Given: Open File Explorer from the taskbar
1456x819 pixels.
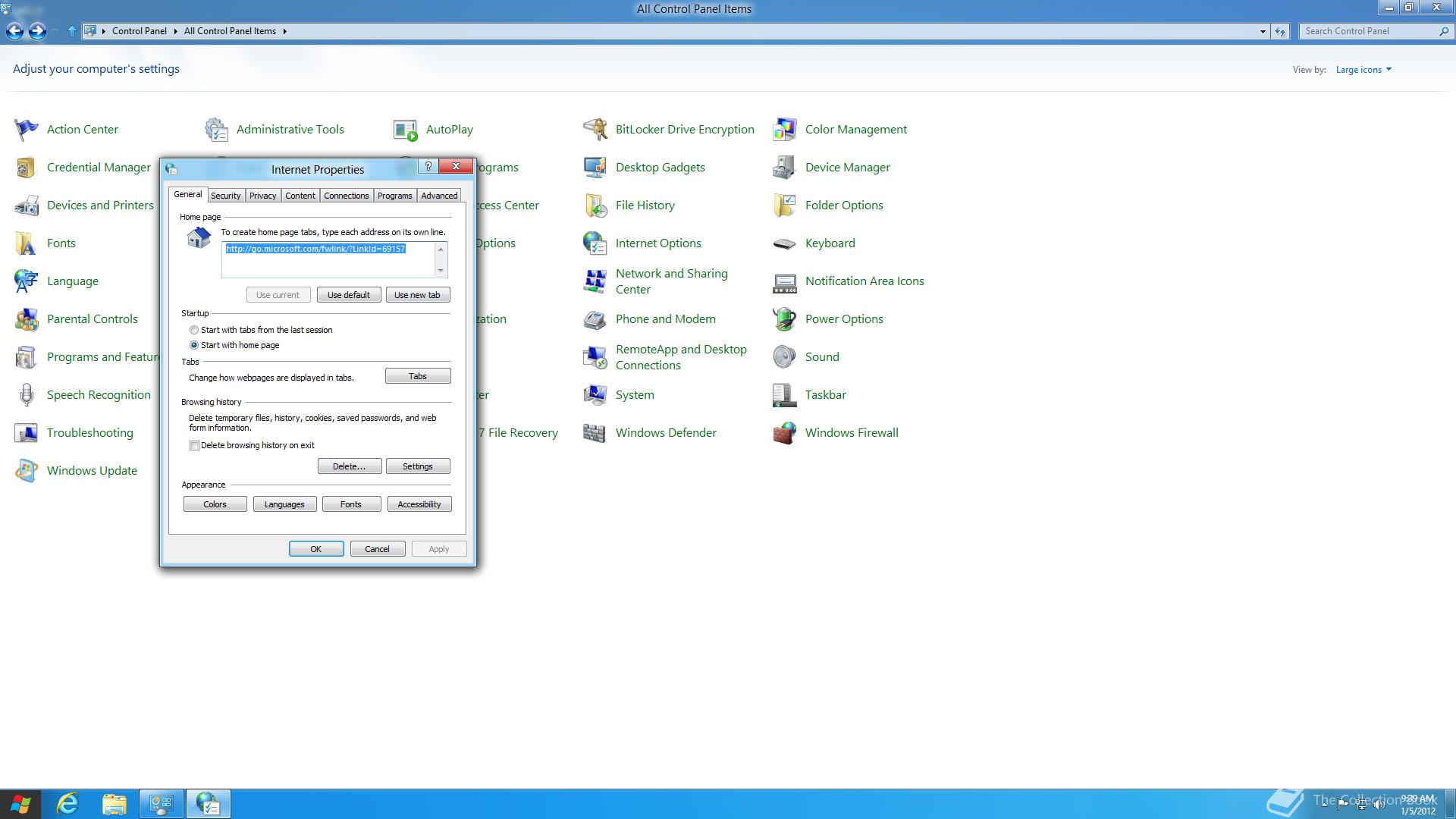Looking at the screenshot, I should 115,804.
